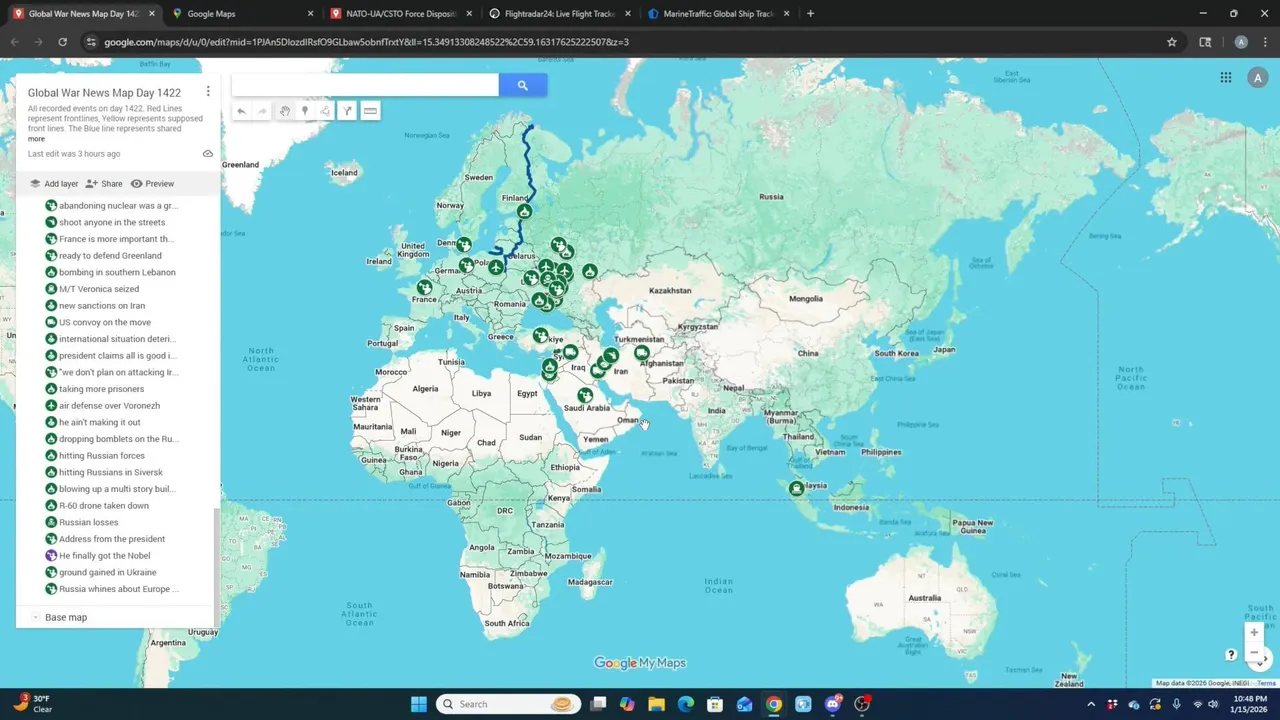Select 'new sanctions on Iran' entry
This screenshot has width=1280, height=720.
(x=102, y=306)
